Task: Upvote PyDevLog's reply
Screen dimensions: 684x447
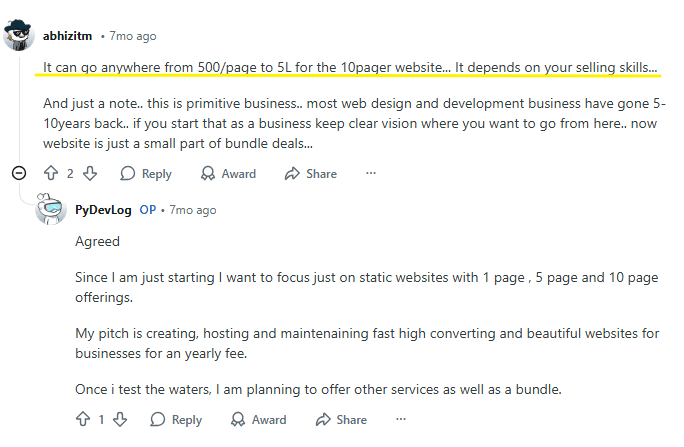Action: 83,420
